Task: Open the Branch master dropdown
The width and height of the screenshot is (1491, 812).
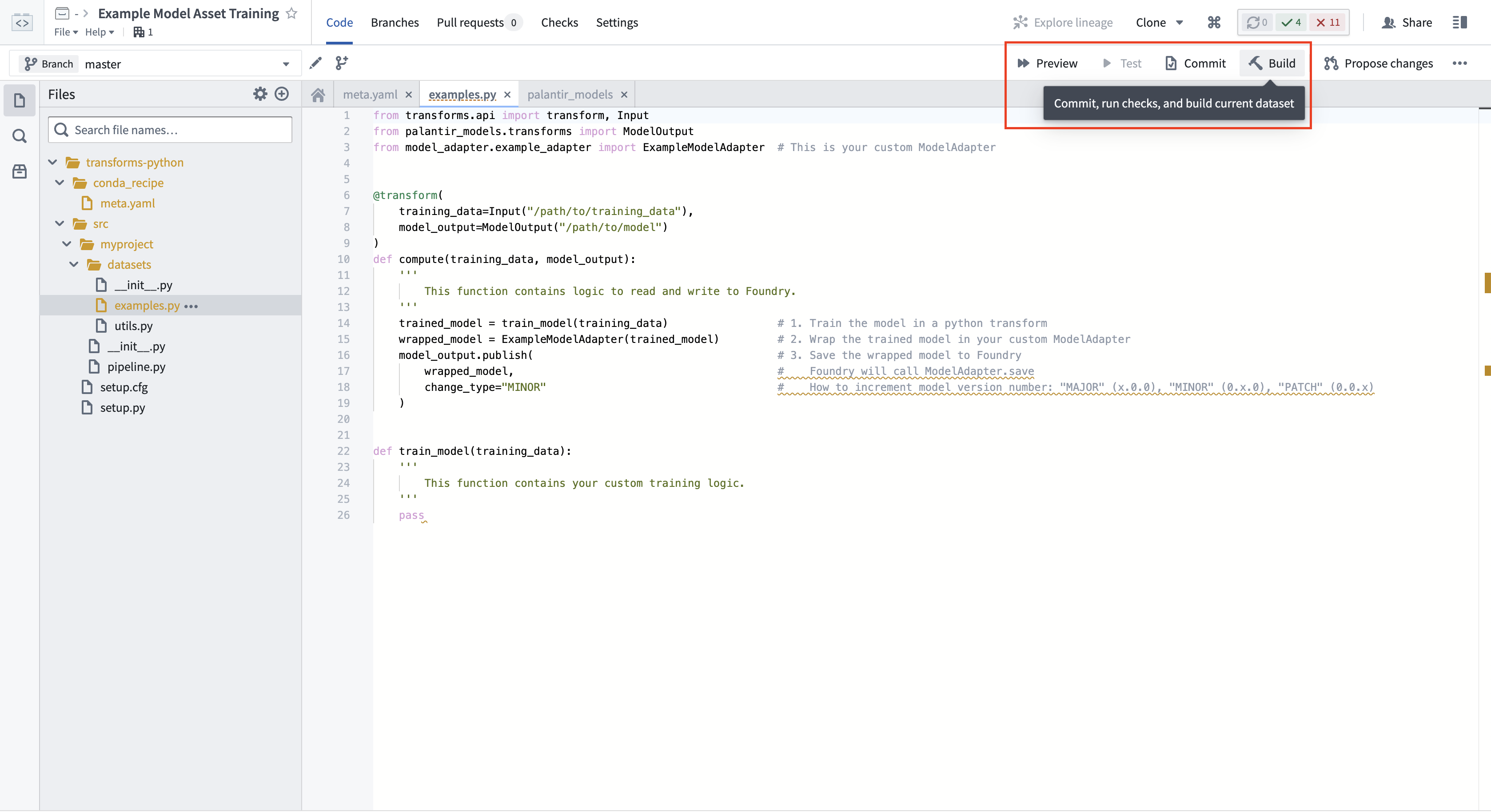Action: tap(155, 64)
